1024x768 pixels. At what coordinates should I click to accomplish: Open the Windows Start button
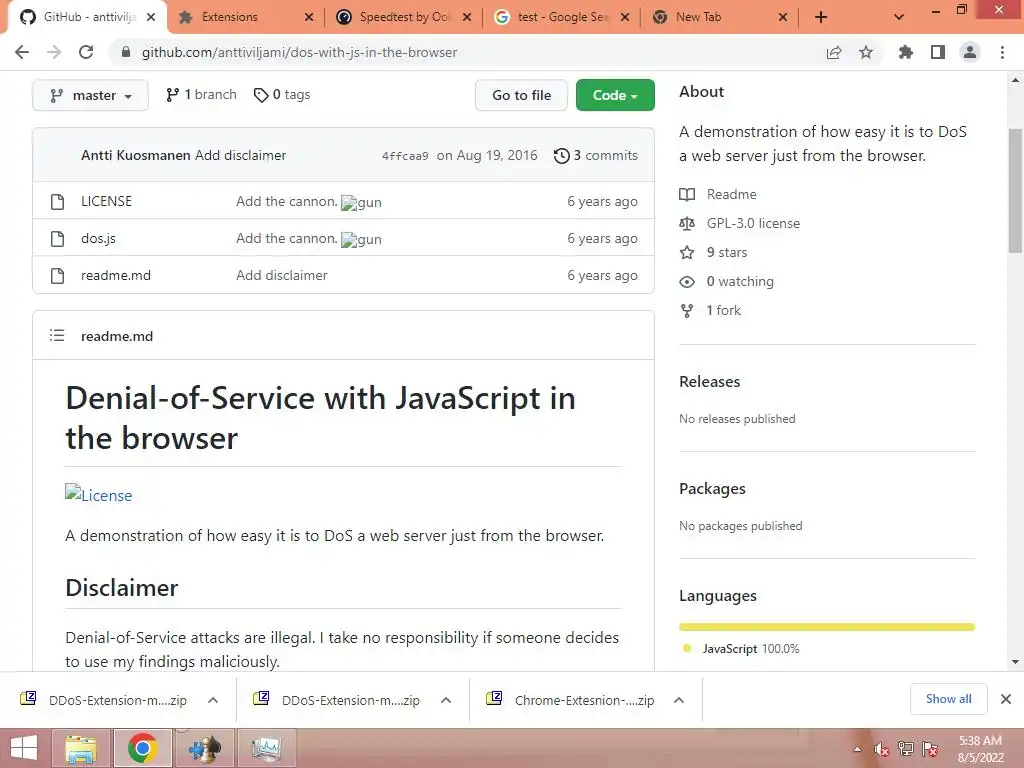[x=24, y=748]
